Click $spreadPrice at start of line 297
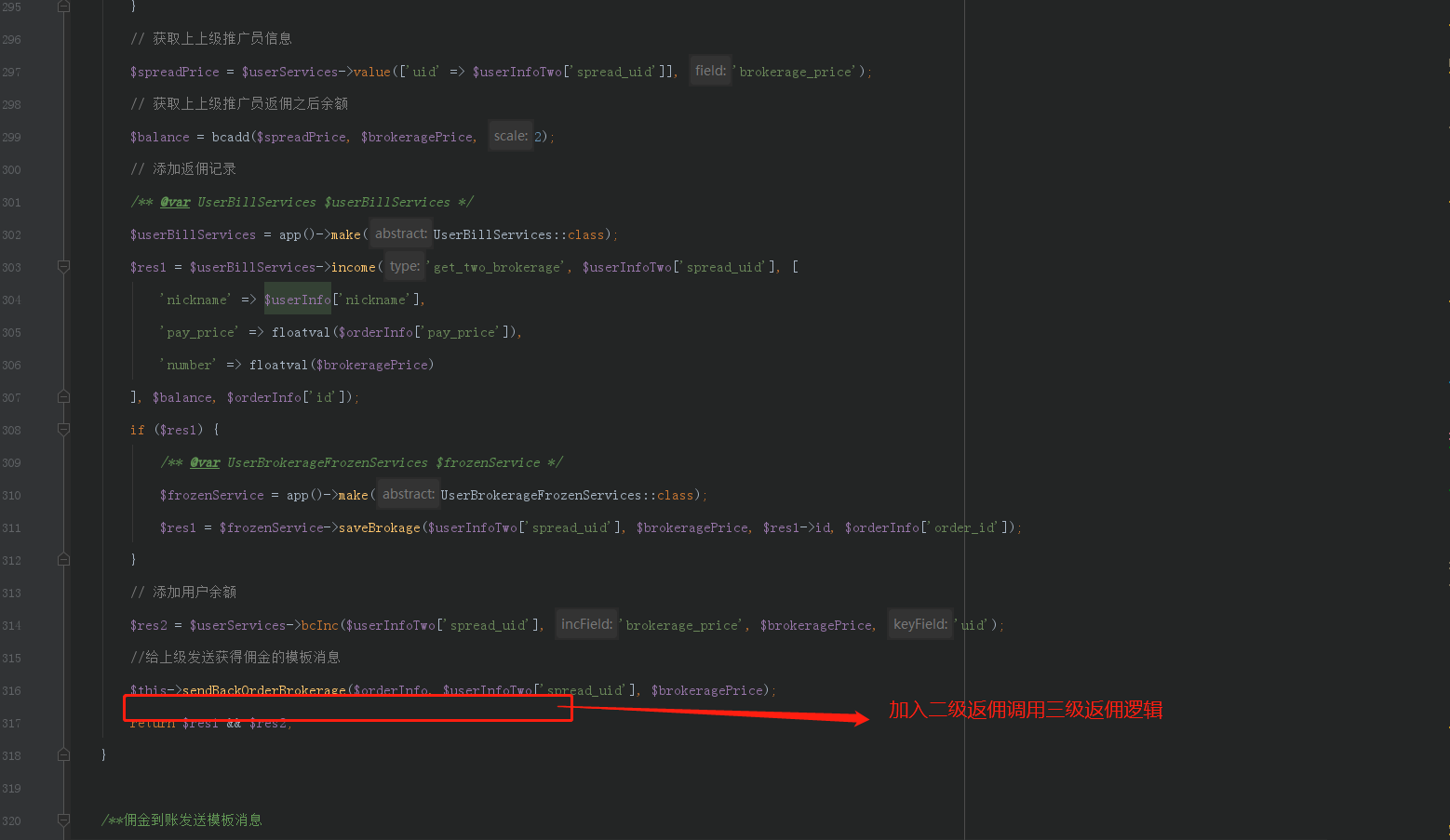Image resolution: width=1450 pixels, height=840 pixels. click(175, 72)
